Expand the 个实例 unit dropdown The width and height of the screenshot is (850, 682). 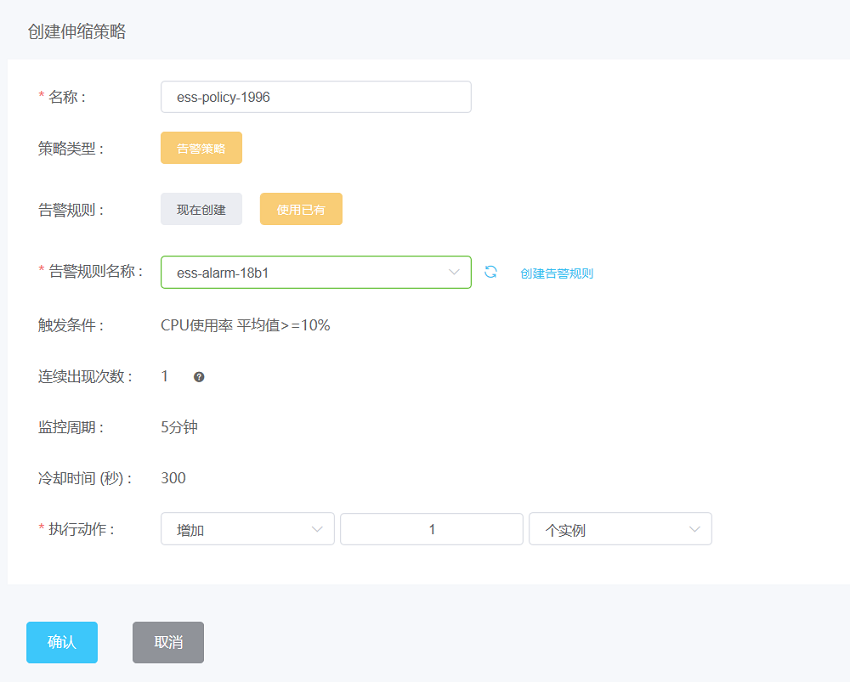tap(620, 529)
